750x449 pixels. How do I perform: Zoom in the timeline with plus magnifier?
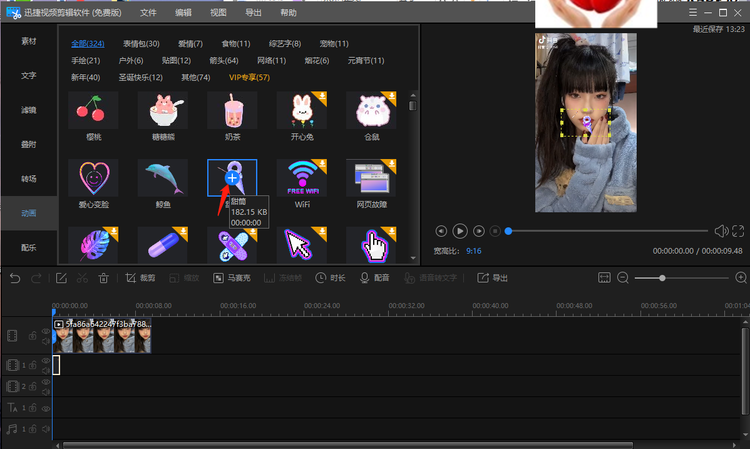coord(741,278)
